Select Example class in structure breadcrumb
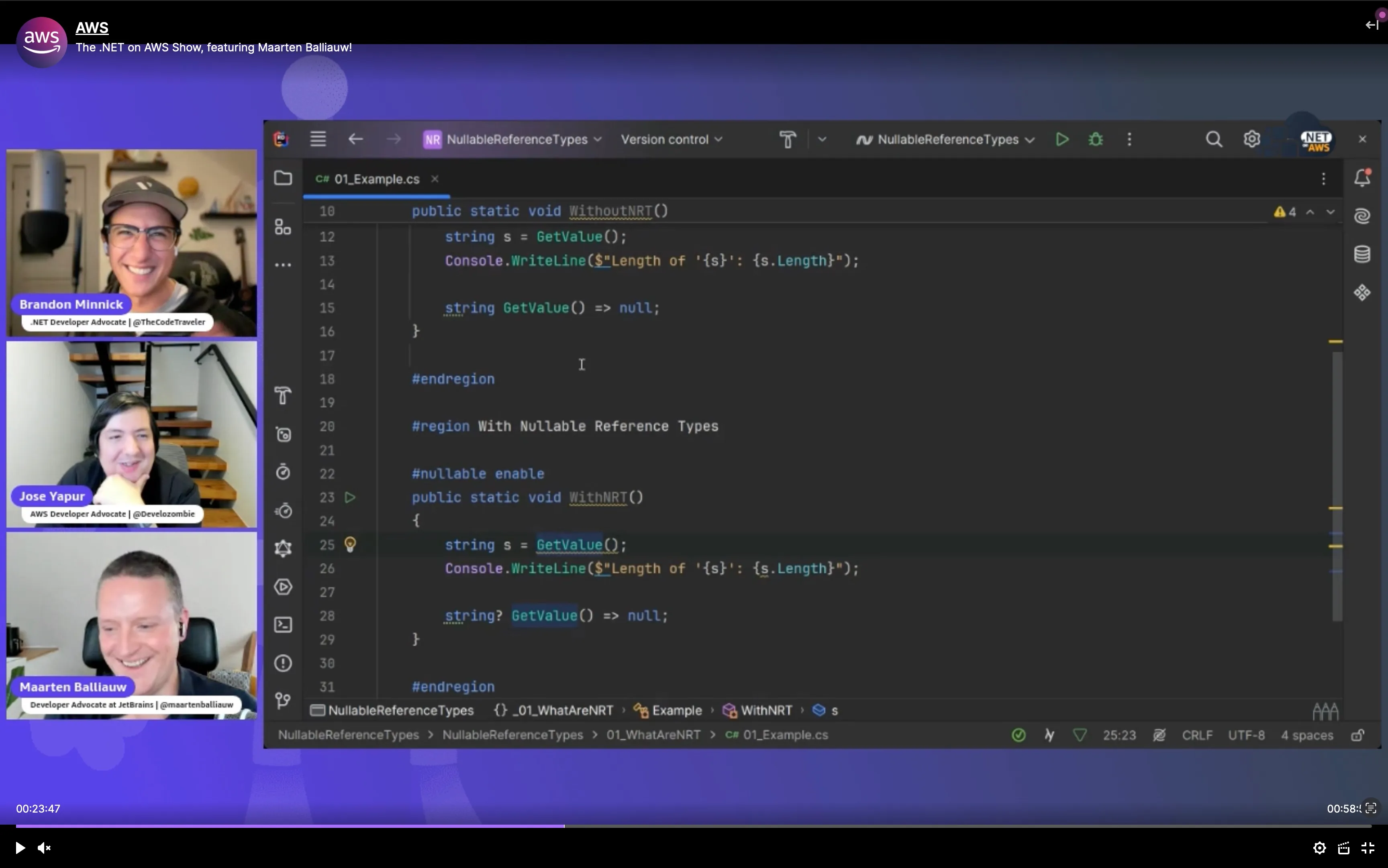The height and width of the screenshot is (868, 1388). (668, 710)
